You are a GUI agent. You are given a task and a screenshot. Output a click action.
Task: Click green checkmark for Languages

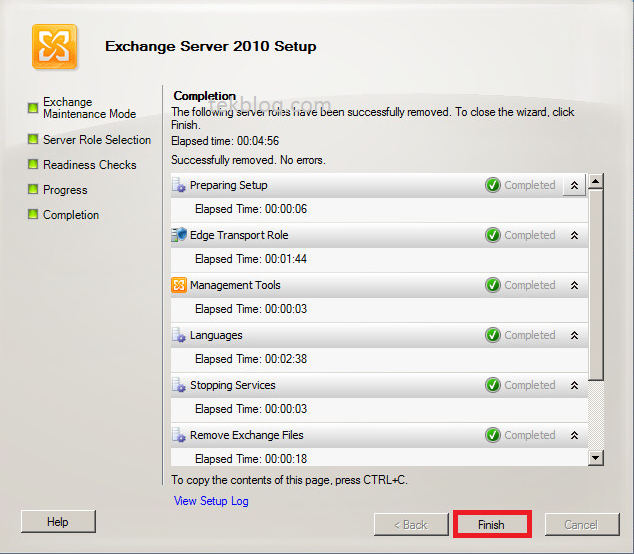coord(492,335)
